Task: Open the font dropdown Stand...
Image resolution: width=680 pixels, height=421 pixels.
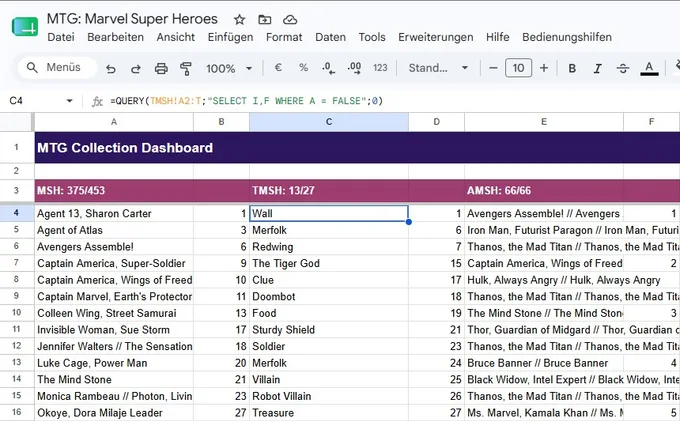Action: [438, 68]
